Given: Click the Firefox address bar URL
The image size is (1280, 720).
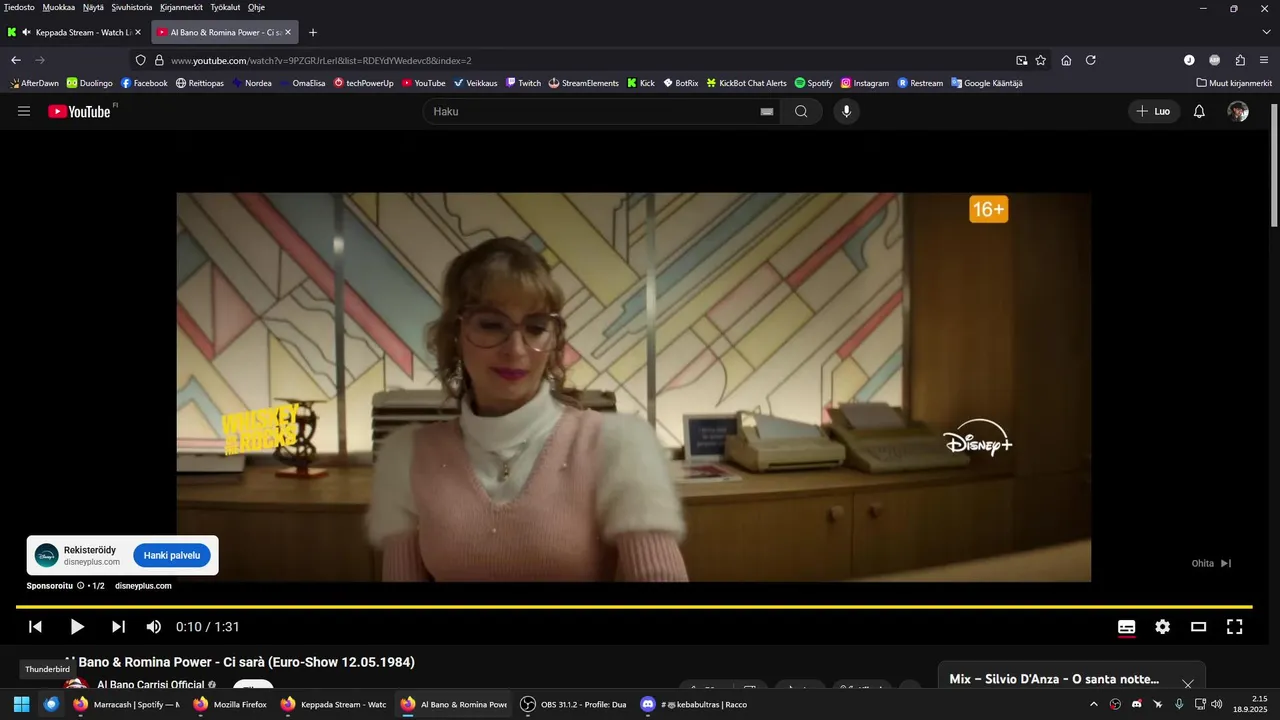Looking at the screenshot, I should pos(321,60).
